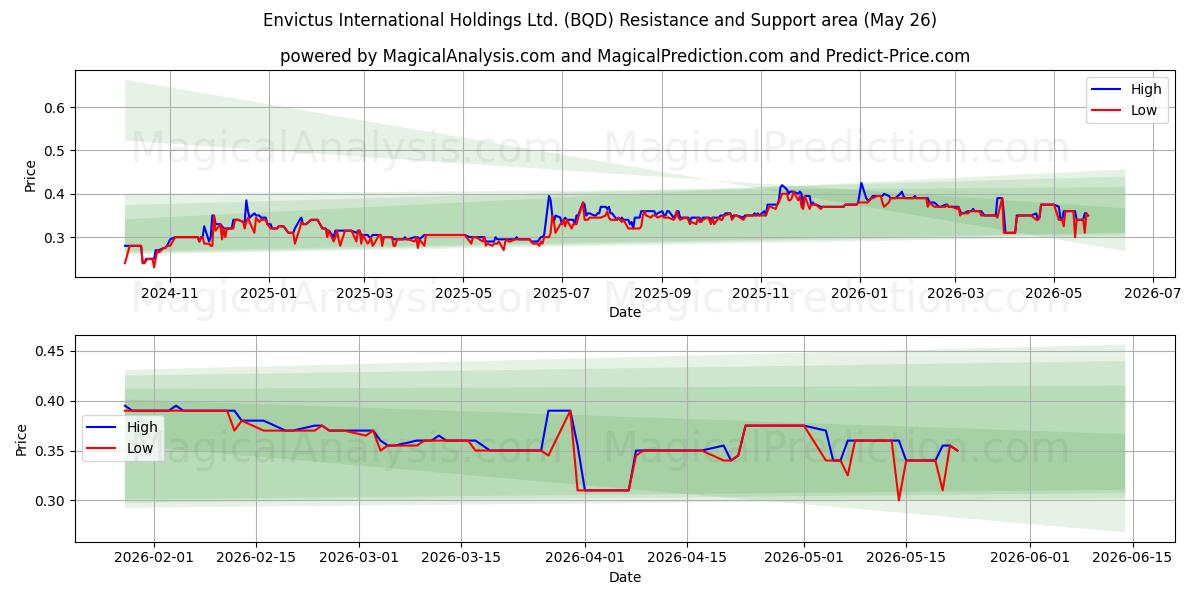Click the '2026-03-01' date tick label

click(358, 559)
